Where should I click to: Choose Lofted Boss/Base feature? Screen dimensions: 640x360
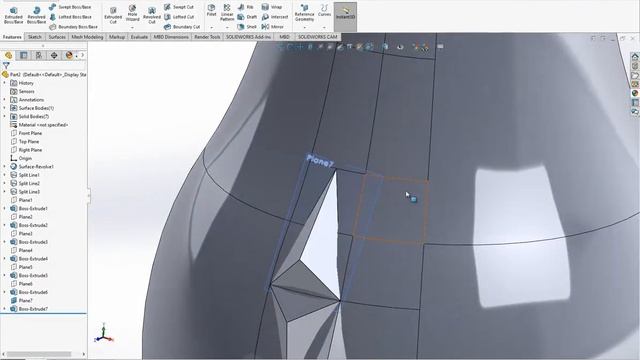(x=70, y=17)
